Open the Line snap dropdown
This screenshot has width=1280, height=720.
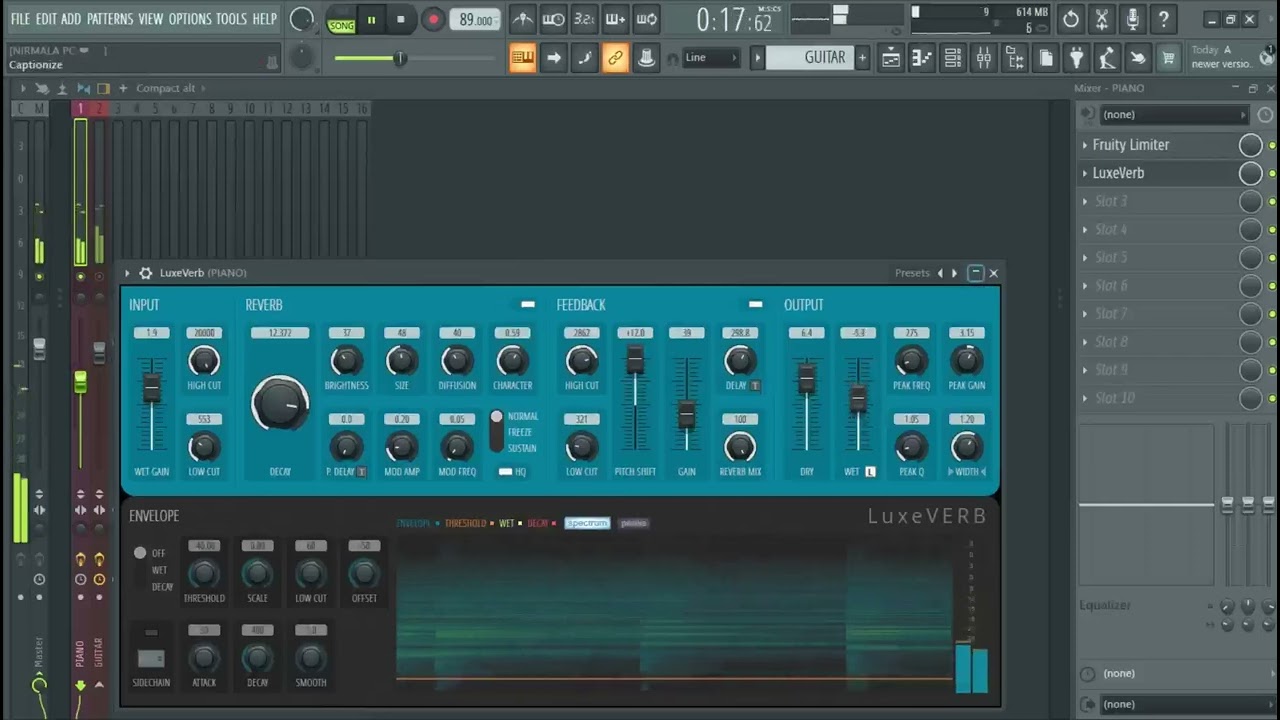click(711, 58)
